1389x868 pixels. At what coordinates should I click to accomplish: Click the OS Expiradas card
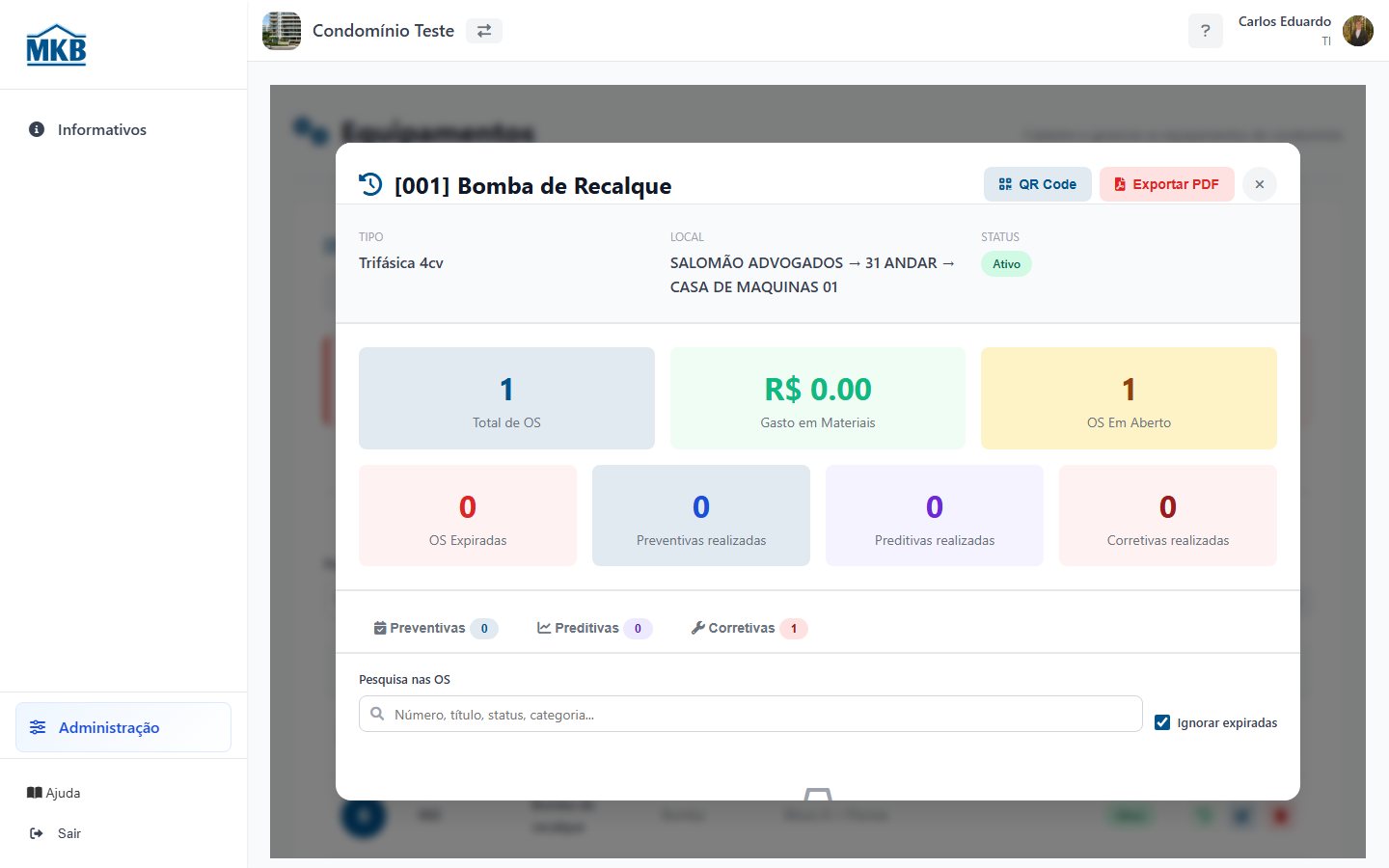click(468, 516)
